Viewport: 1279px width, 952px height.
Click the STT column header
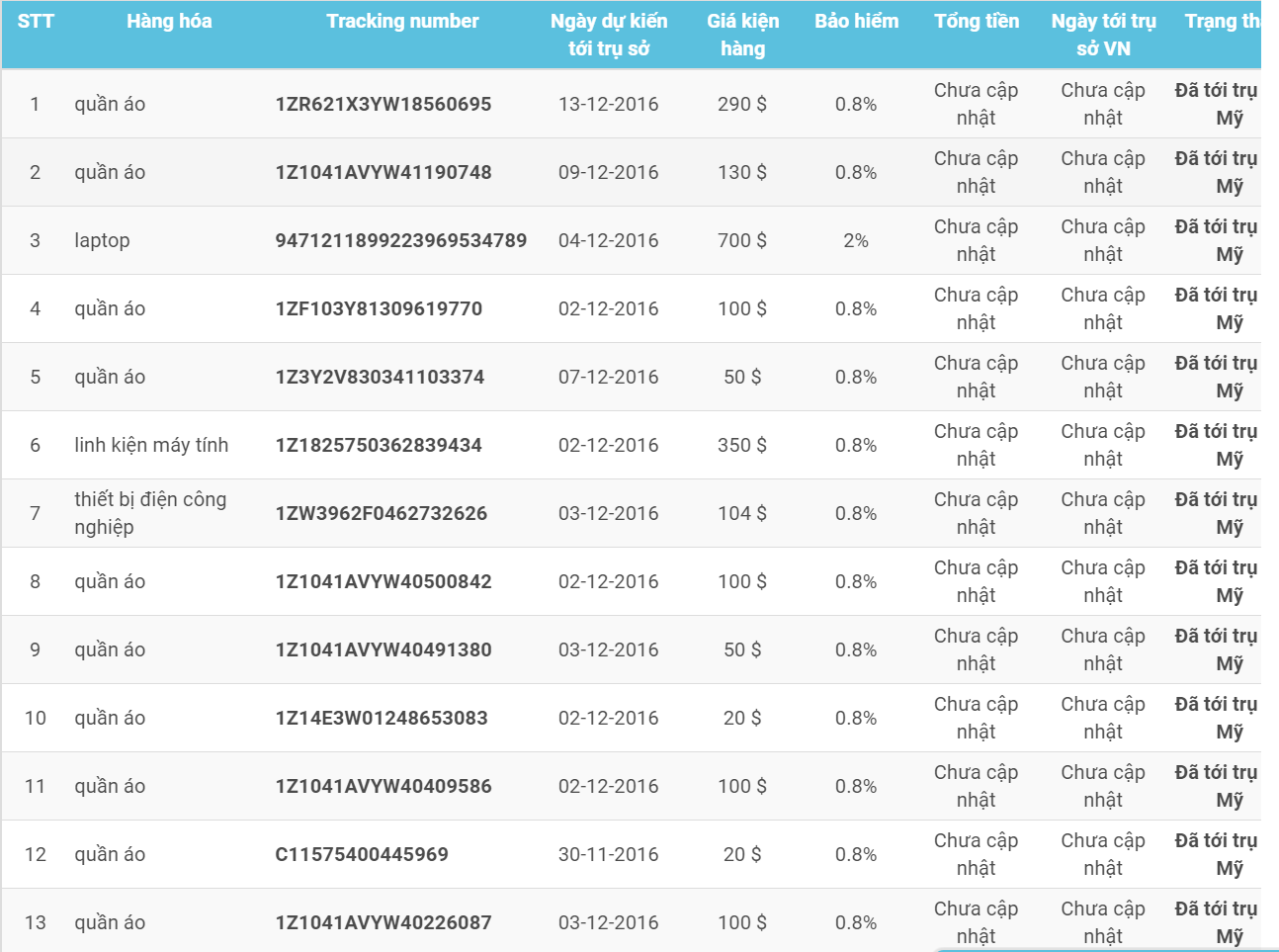click(x=36, y=21)
